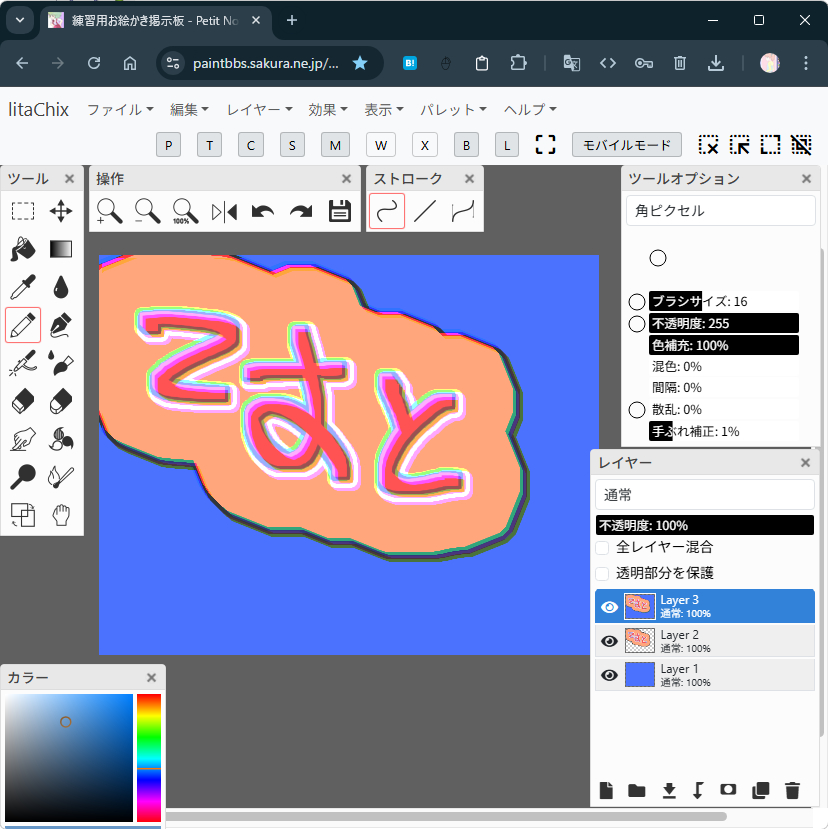
Task: Open the ファイル menu
Action: click(120, 110)
